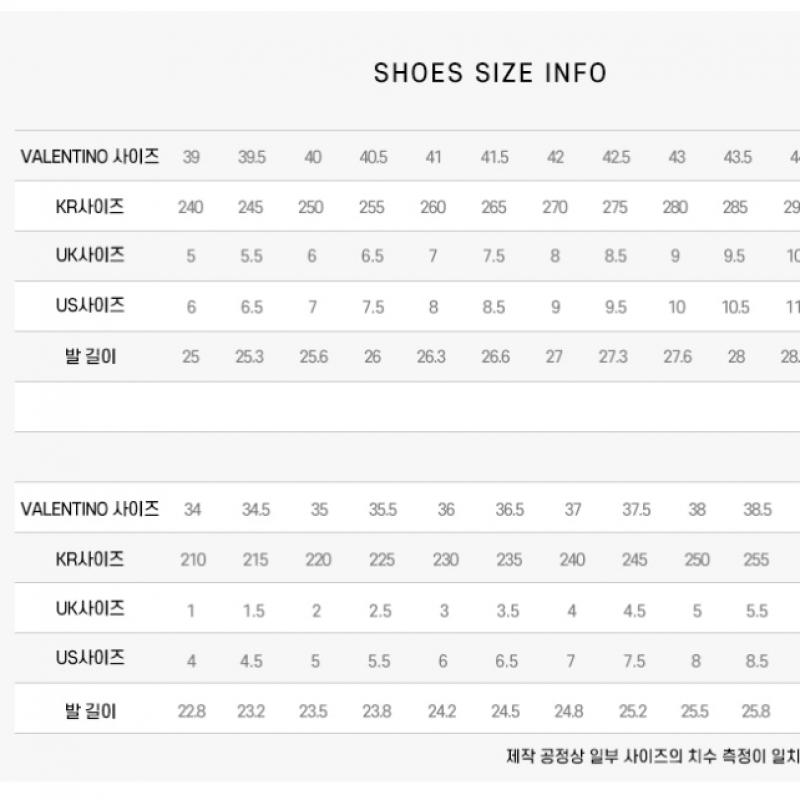Select the KR size 230 cell

(x=445, y=560)
